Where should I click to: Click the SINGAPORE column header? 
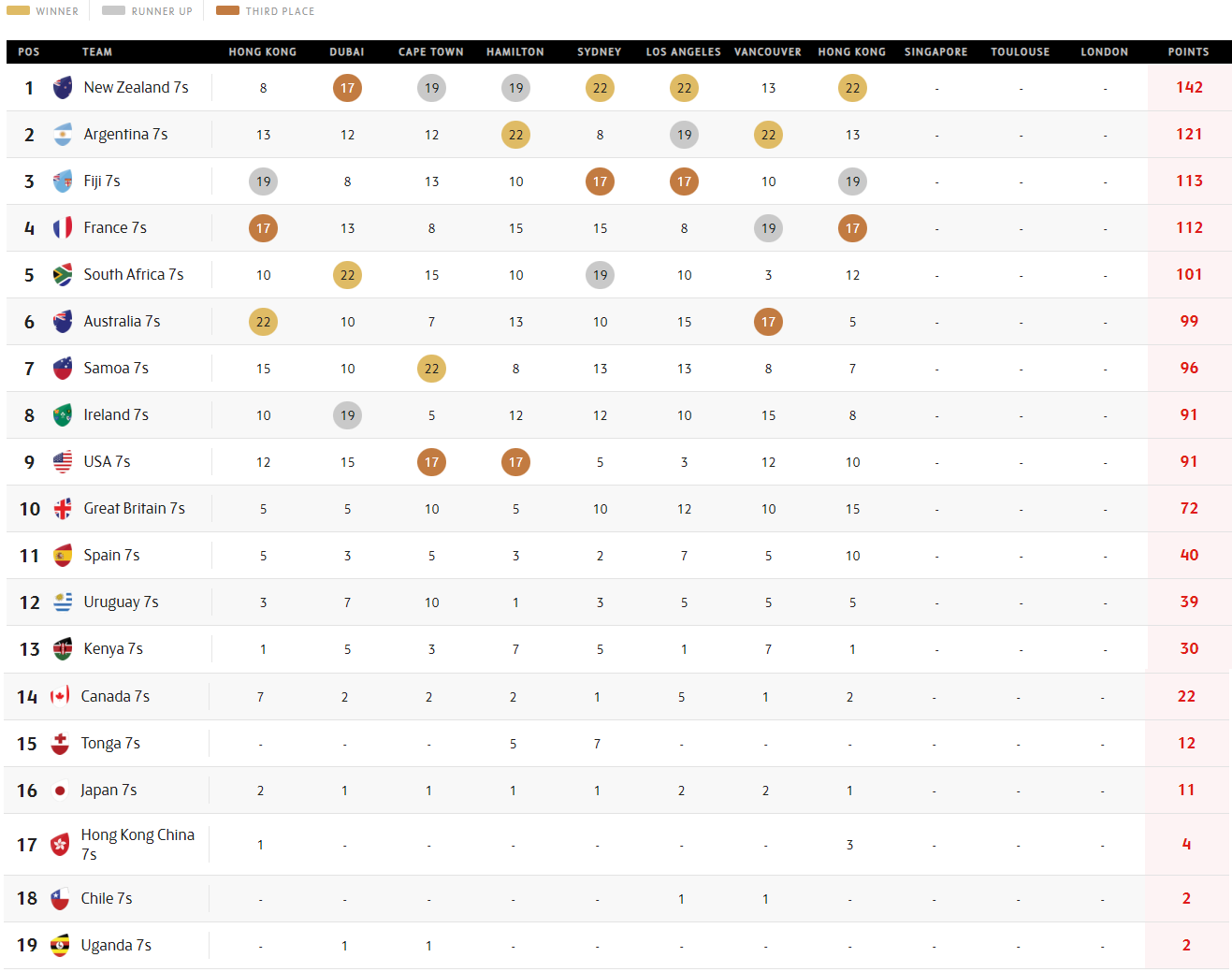936,52
